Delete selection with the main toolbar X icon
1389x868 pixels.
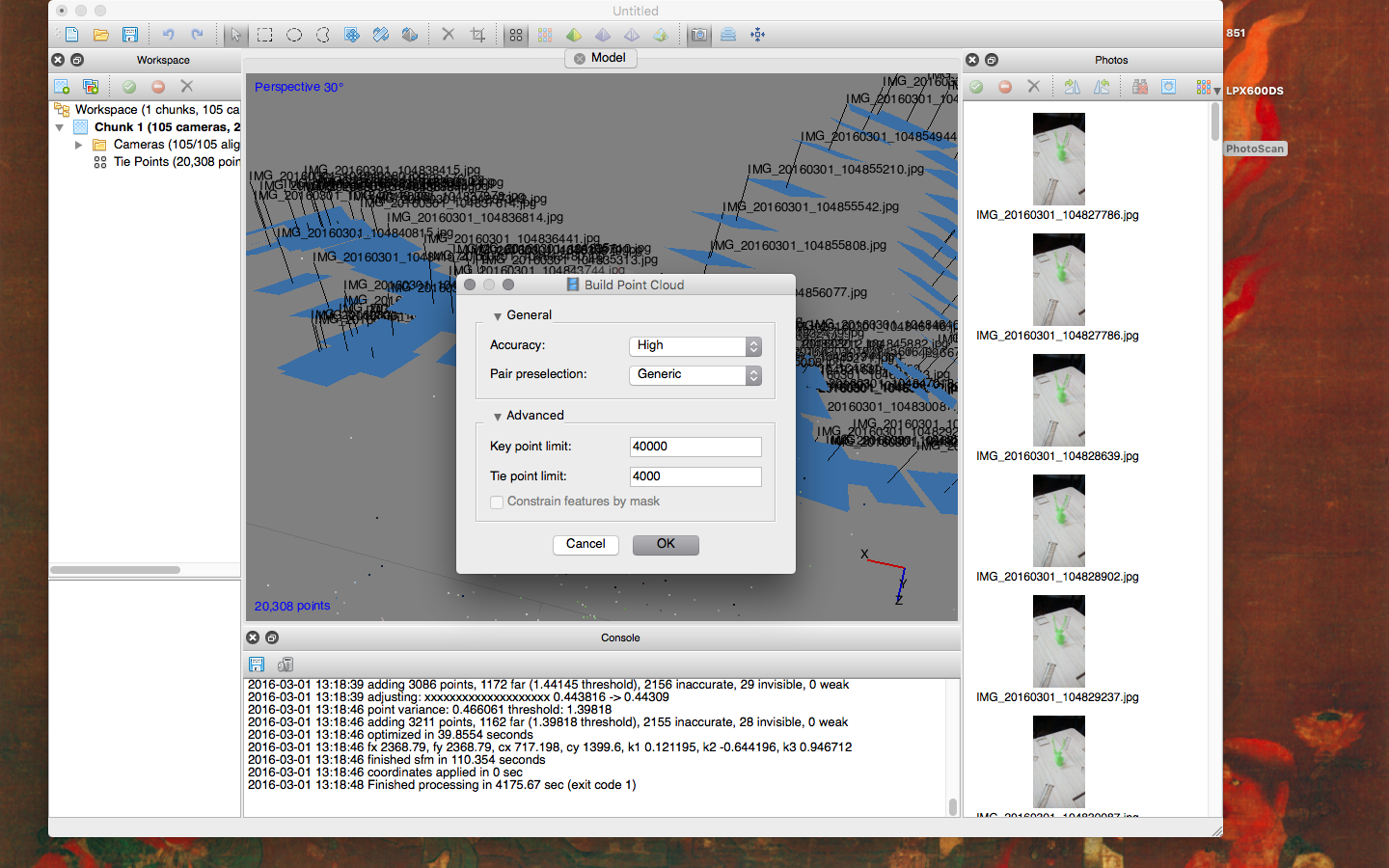(x=449, y=35)
